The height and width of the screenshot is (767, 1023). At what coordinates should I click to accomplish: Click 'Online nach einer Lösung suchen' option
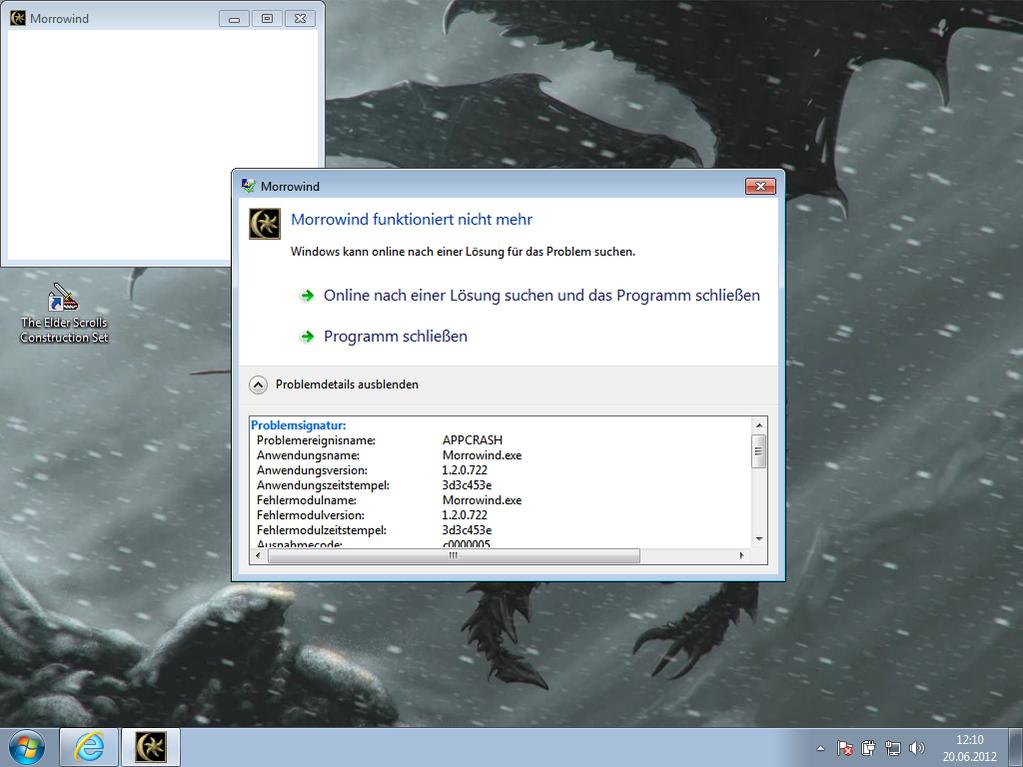click(541, 296)
